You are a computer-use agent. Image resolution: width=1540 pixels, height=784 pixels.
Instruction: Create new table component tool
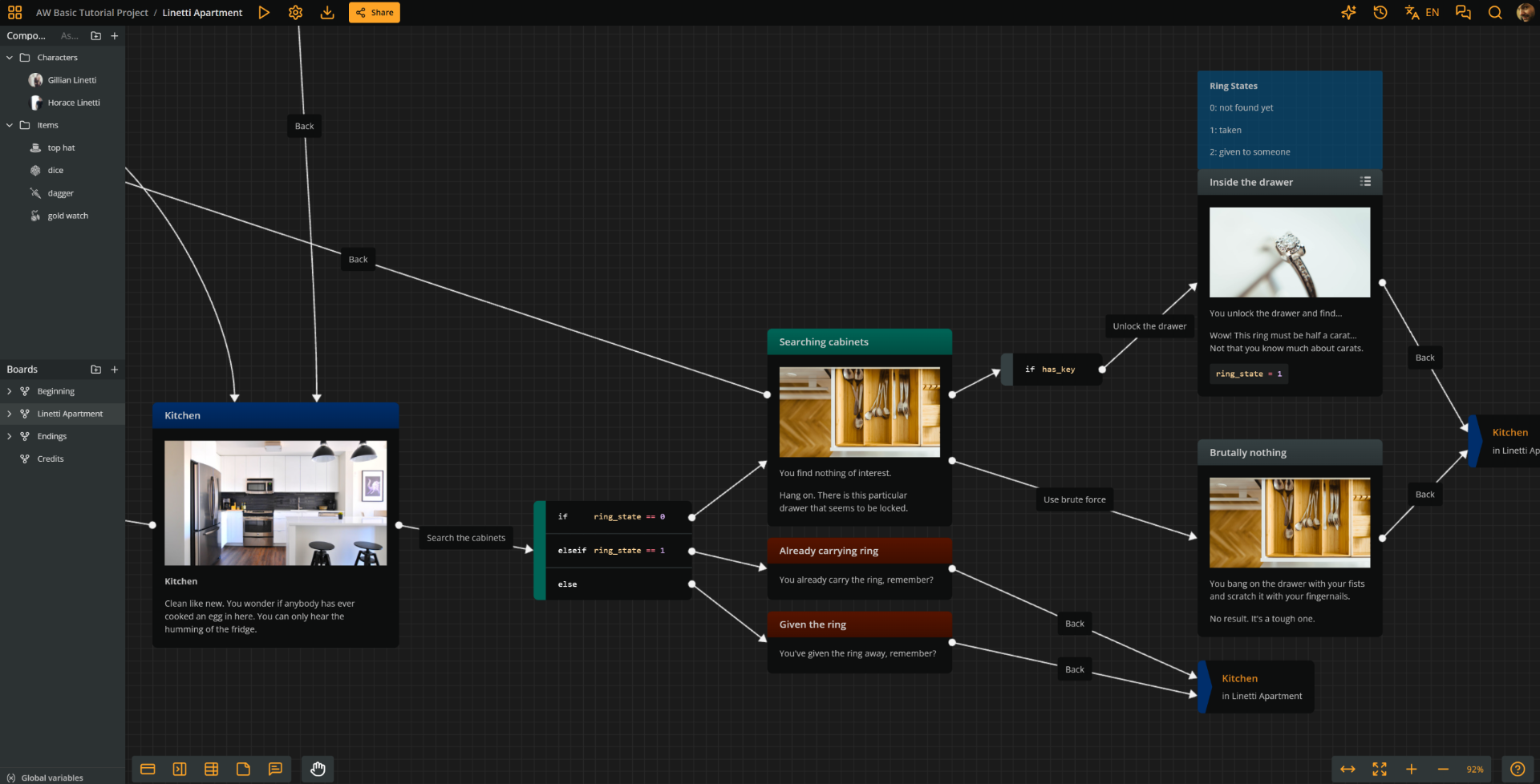pos(212,769)
